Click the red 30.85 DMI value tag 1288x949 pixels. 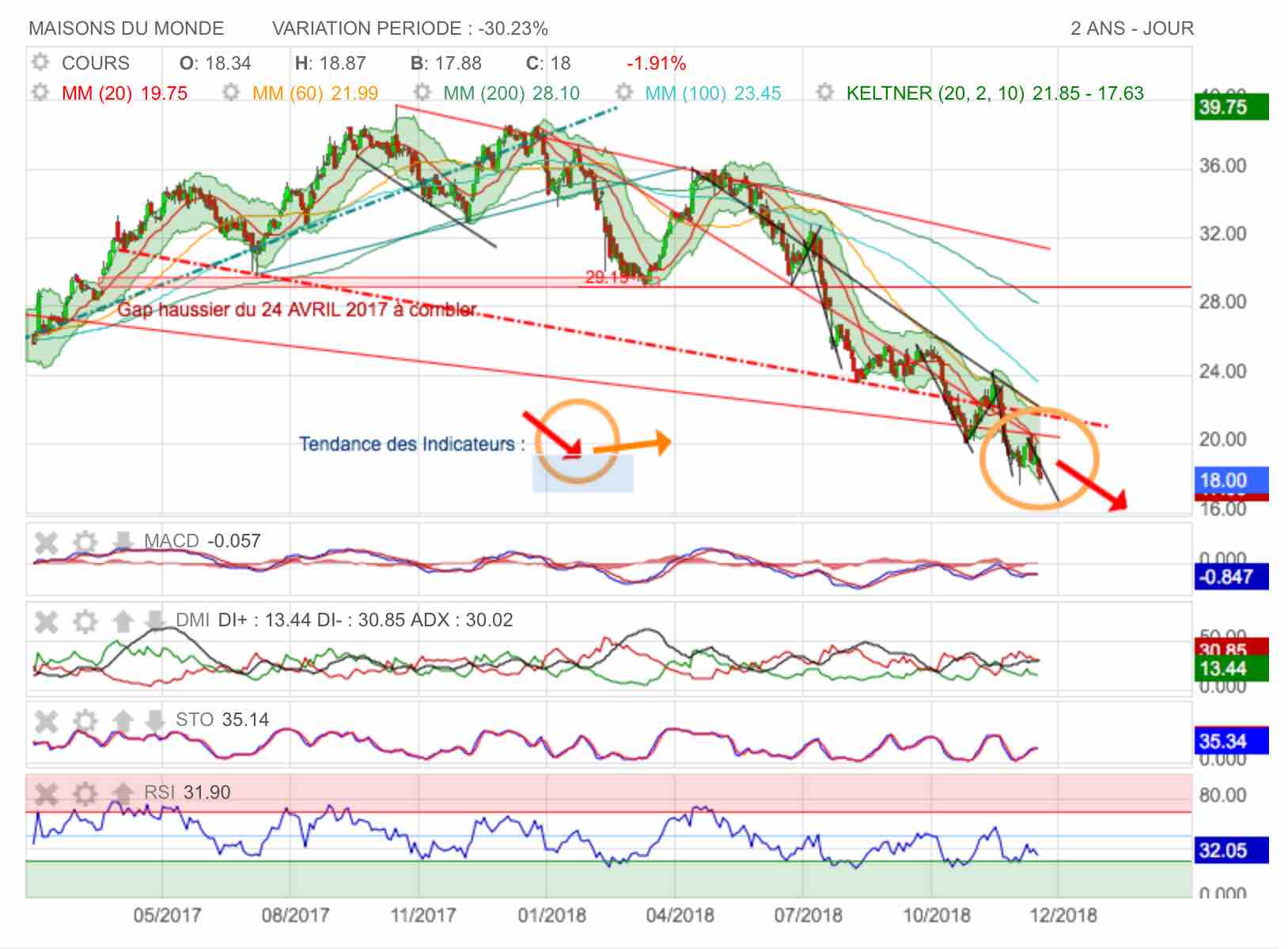point(1231,648)
